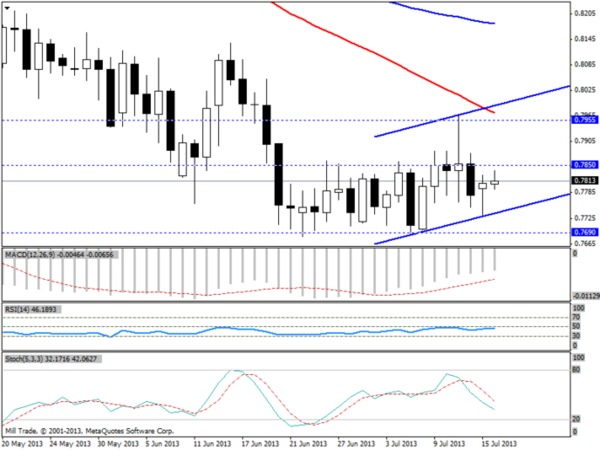Select the curved blue line at chart top

443,13
